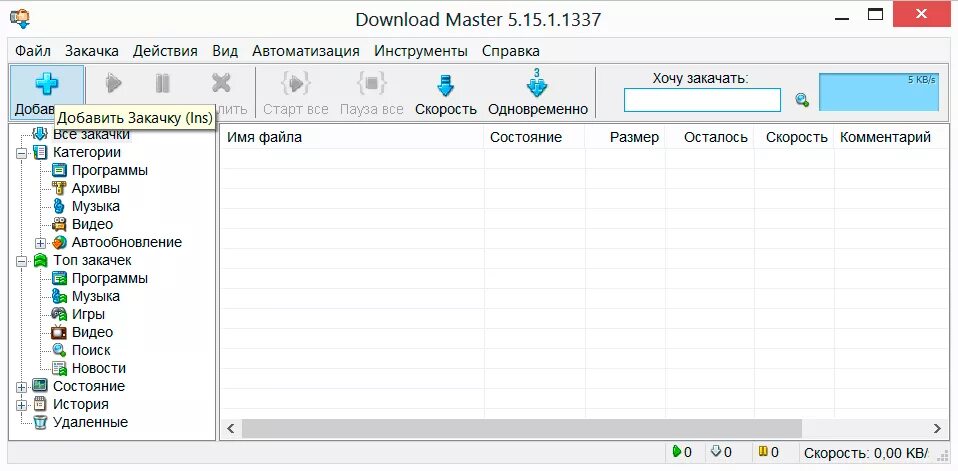Sort by the Размер column header
This screenshot has height=471, width=958.
tap(626, 137)
